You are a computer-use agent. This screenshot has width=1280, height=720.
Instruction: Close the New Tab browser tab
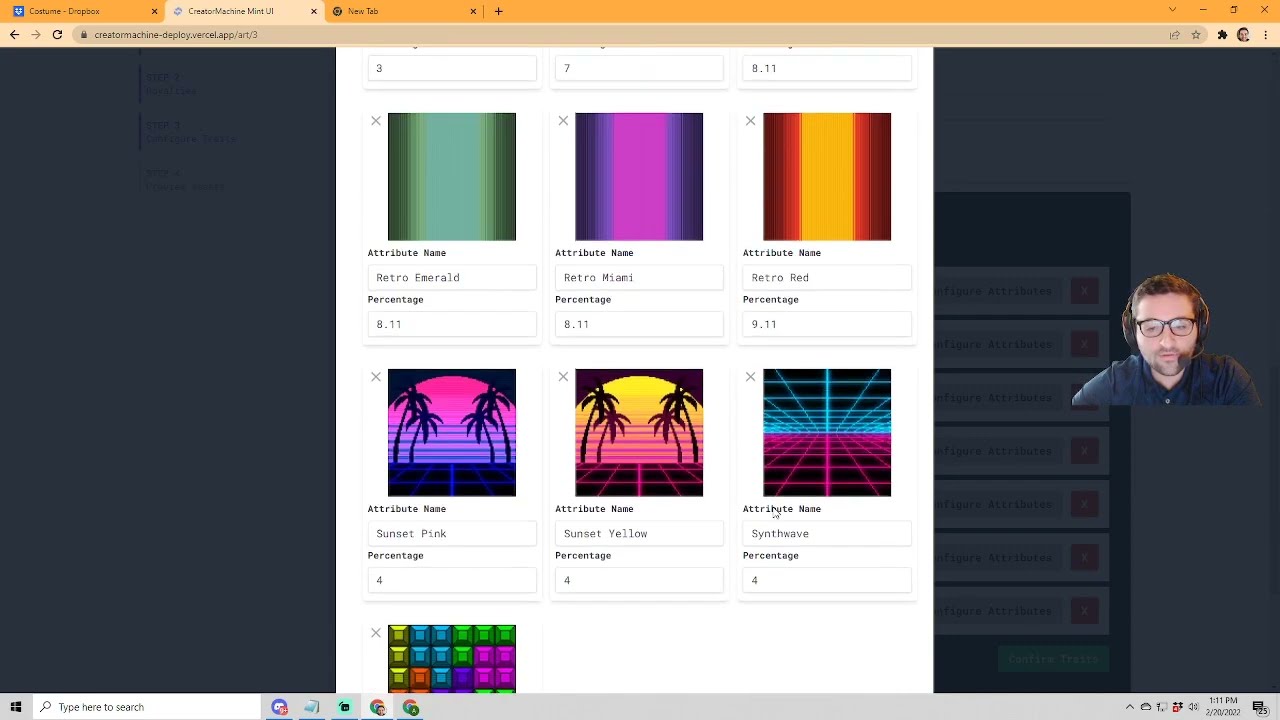(x=474, y=11)
